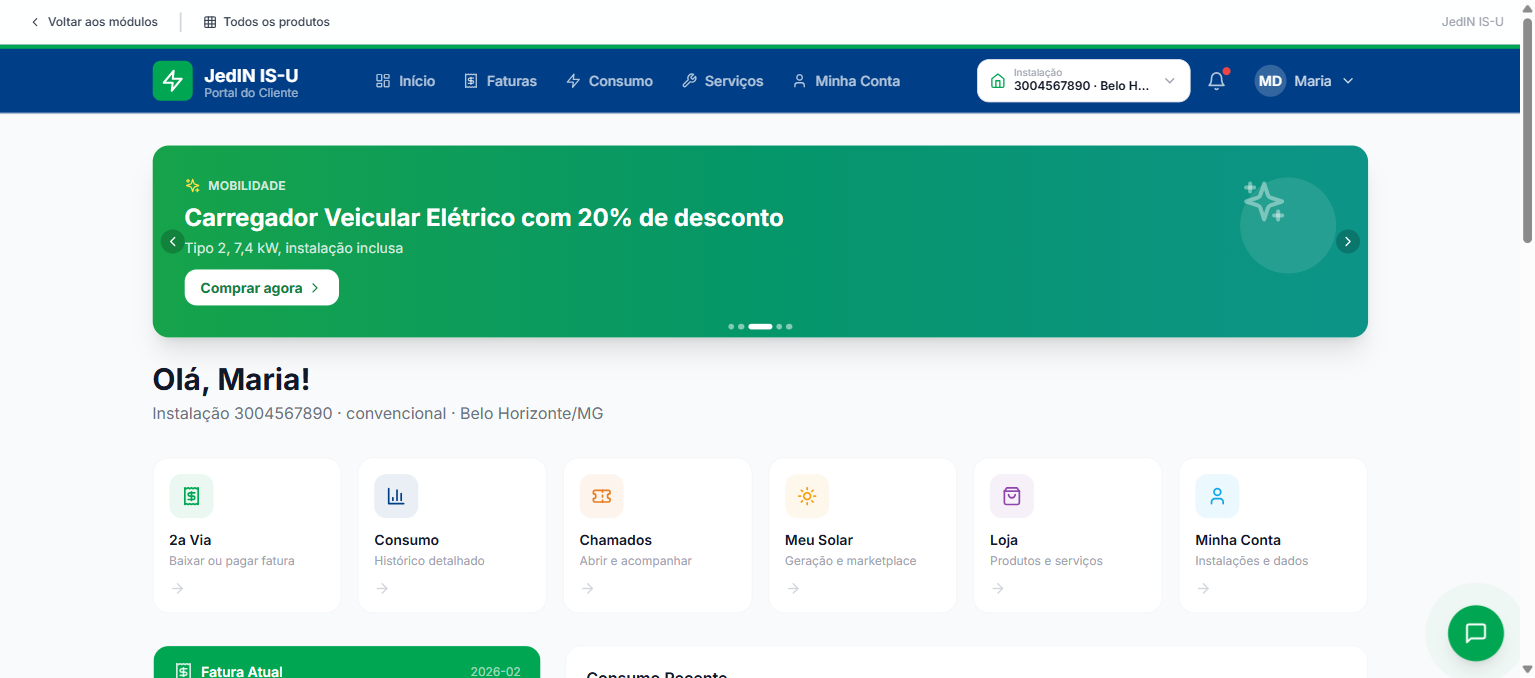Image resolution: width=1535 pixels, height=678 pixels.
Task: Open the Meu Solar sun icon
Action: [x=806, y=496]
